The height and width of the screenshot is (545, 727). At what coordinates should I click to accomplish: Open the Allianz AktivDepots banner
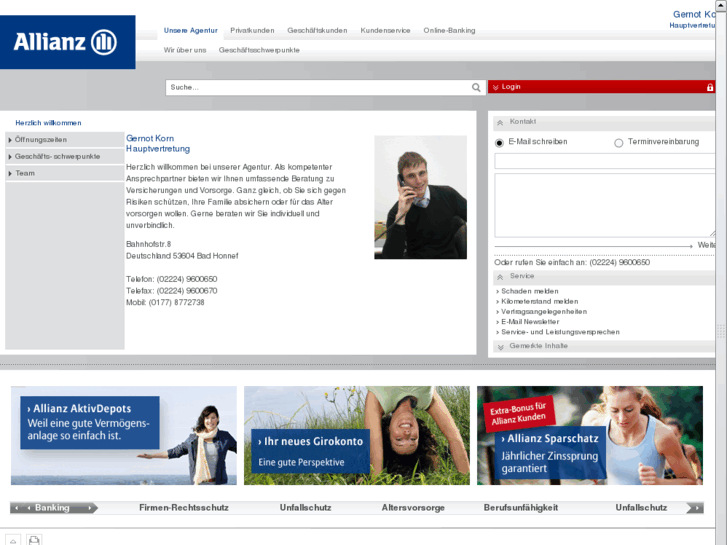(x=124, y=436)
